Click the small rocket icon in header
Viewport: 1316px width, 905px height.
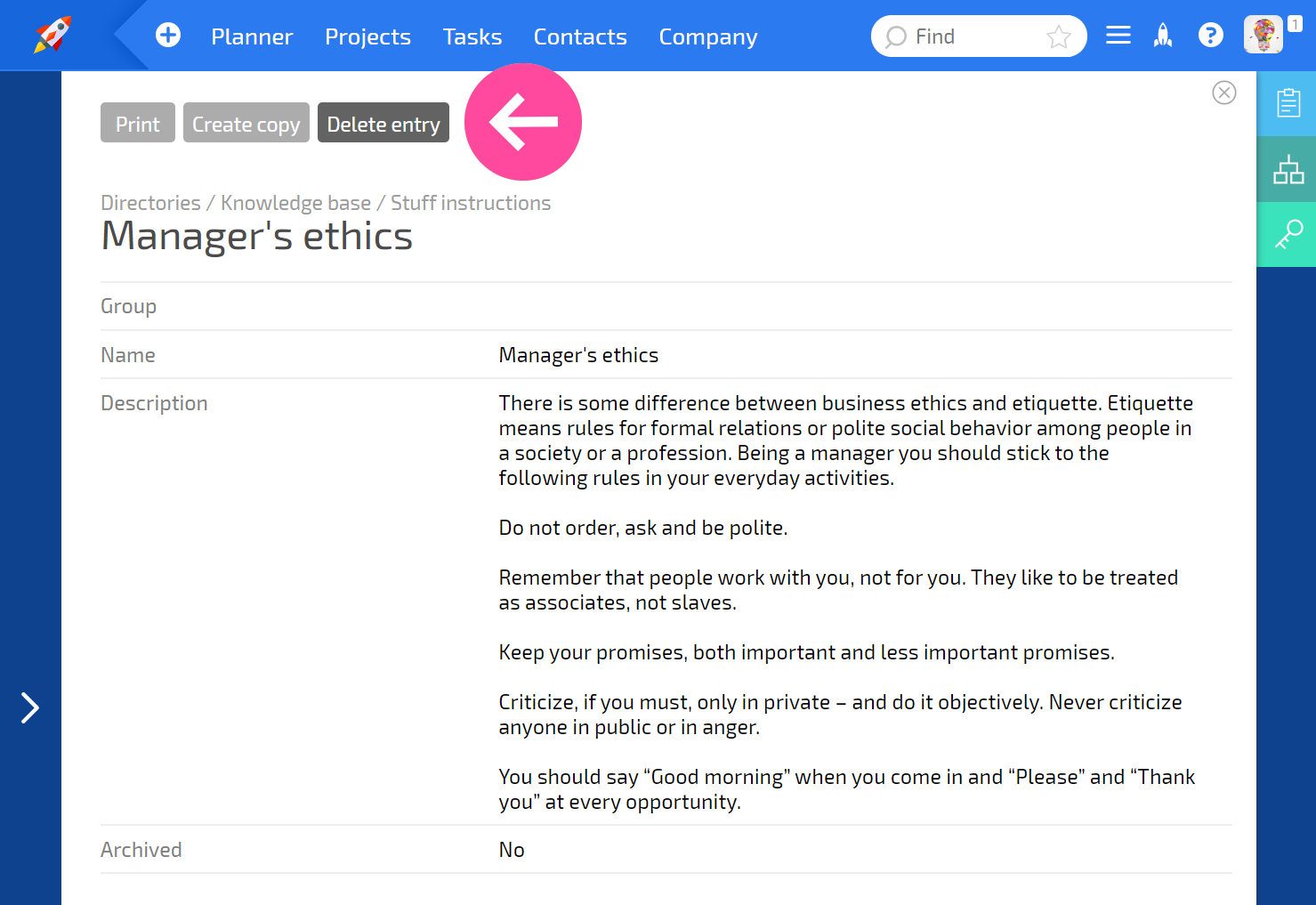click(x=1163, y=35)
